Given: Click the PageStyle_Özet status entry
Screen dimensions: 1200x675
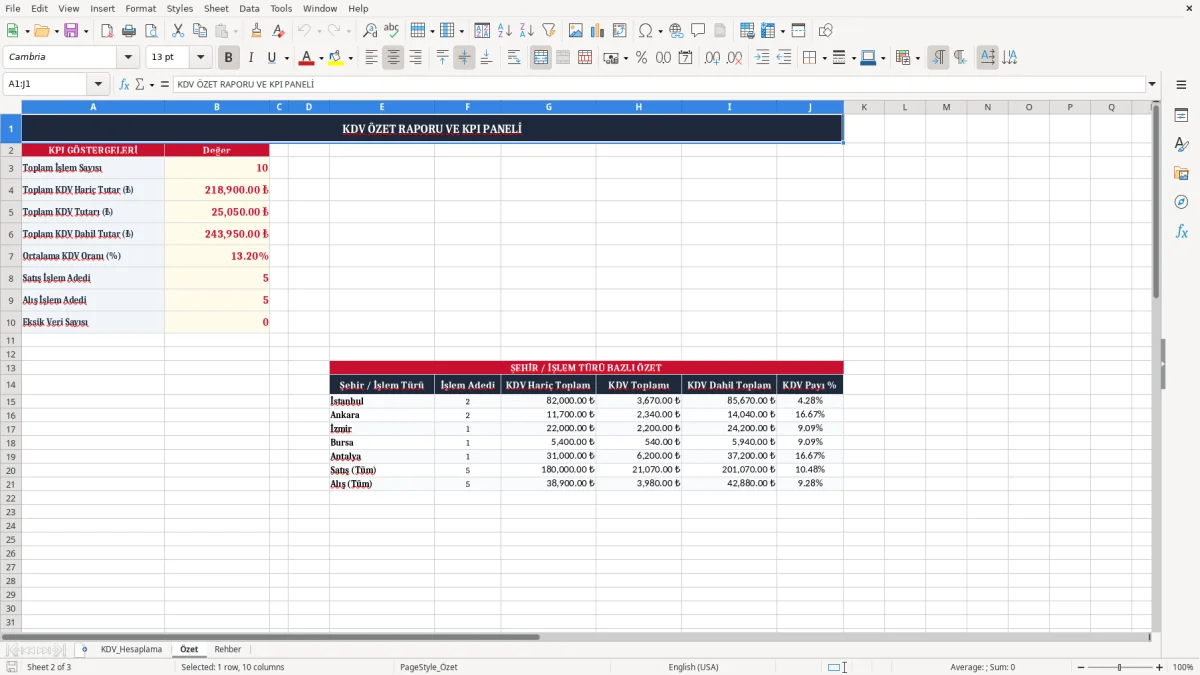Looking at the screenshot, I should (x=428, y=667).
